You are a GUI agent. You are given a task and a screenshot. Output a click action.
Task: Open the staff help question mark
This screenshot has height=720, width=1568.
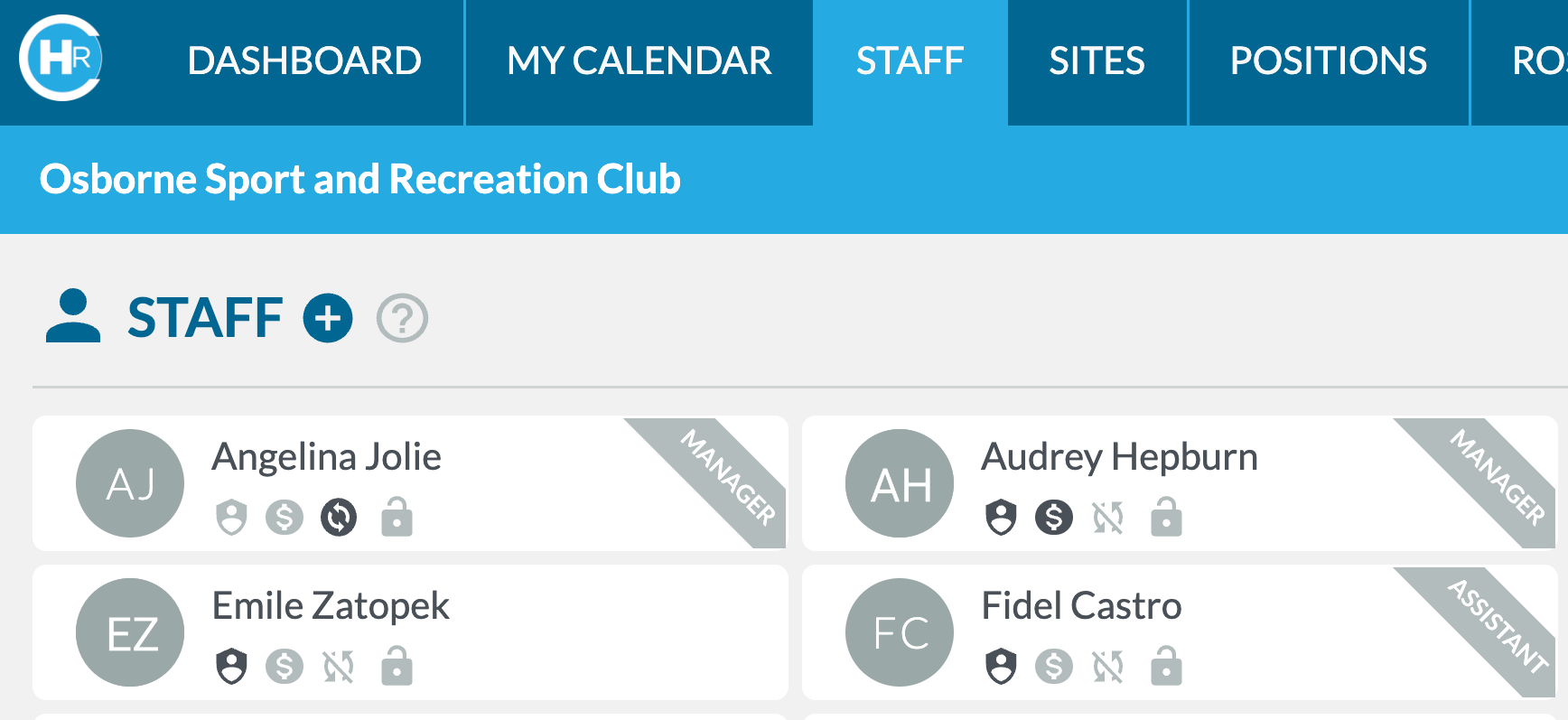402,318
